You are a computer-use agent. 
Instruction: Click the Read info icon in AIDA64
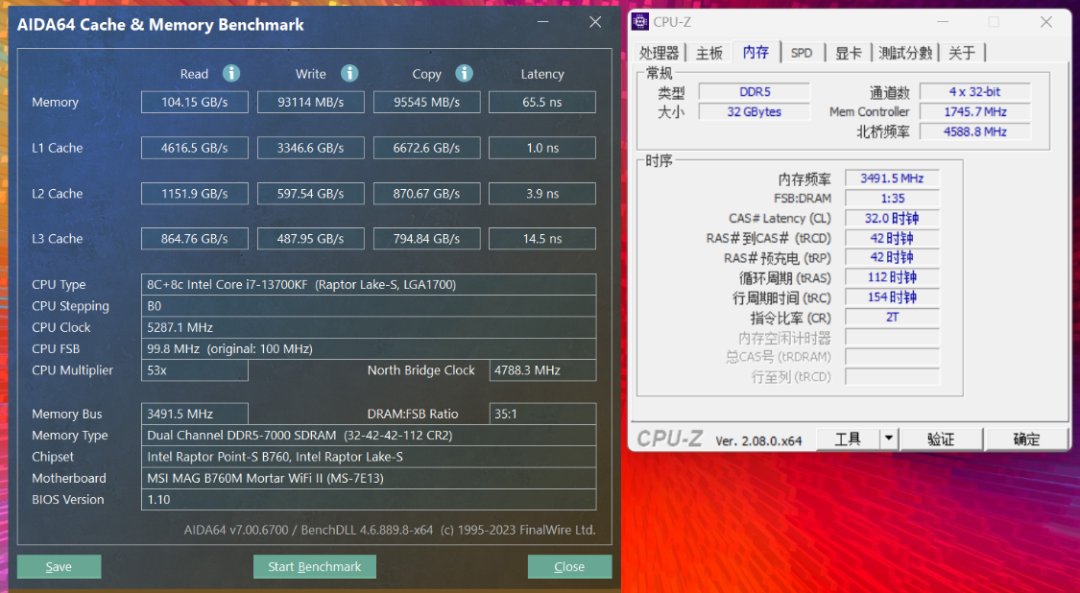231,73
